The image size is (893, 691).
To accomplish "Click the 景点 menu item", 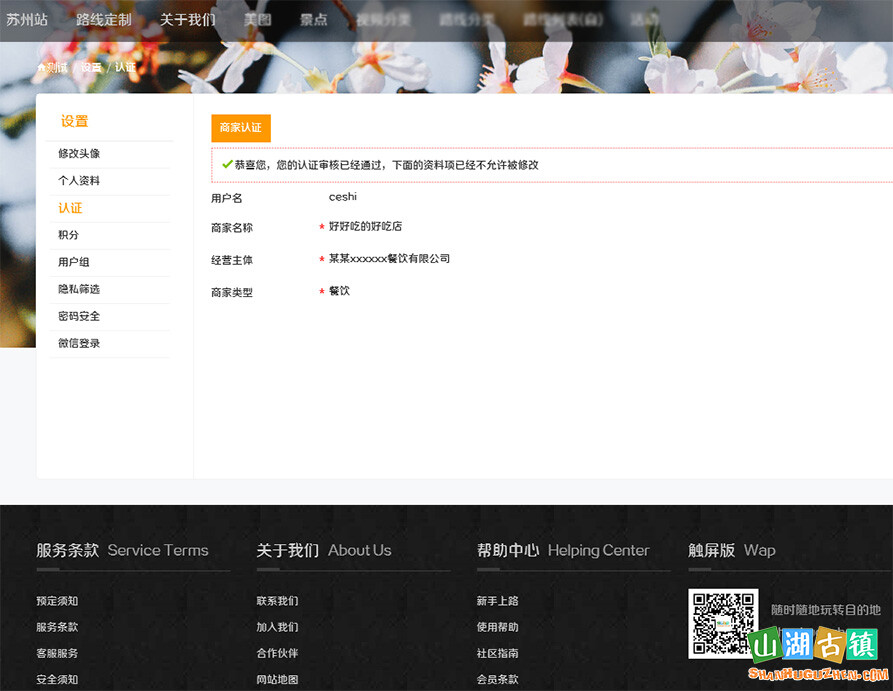I will tap(313, 18).
